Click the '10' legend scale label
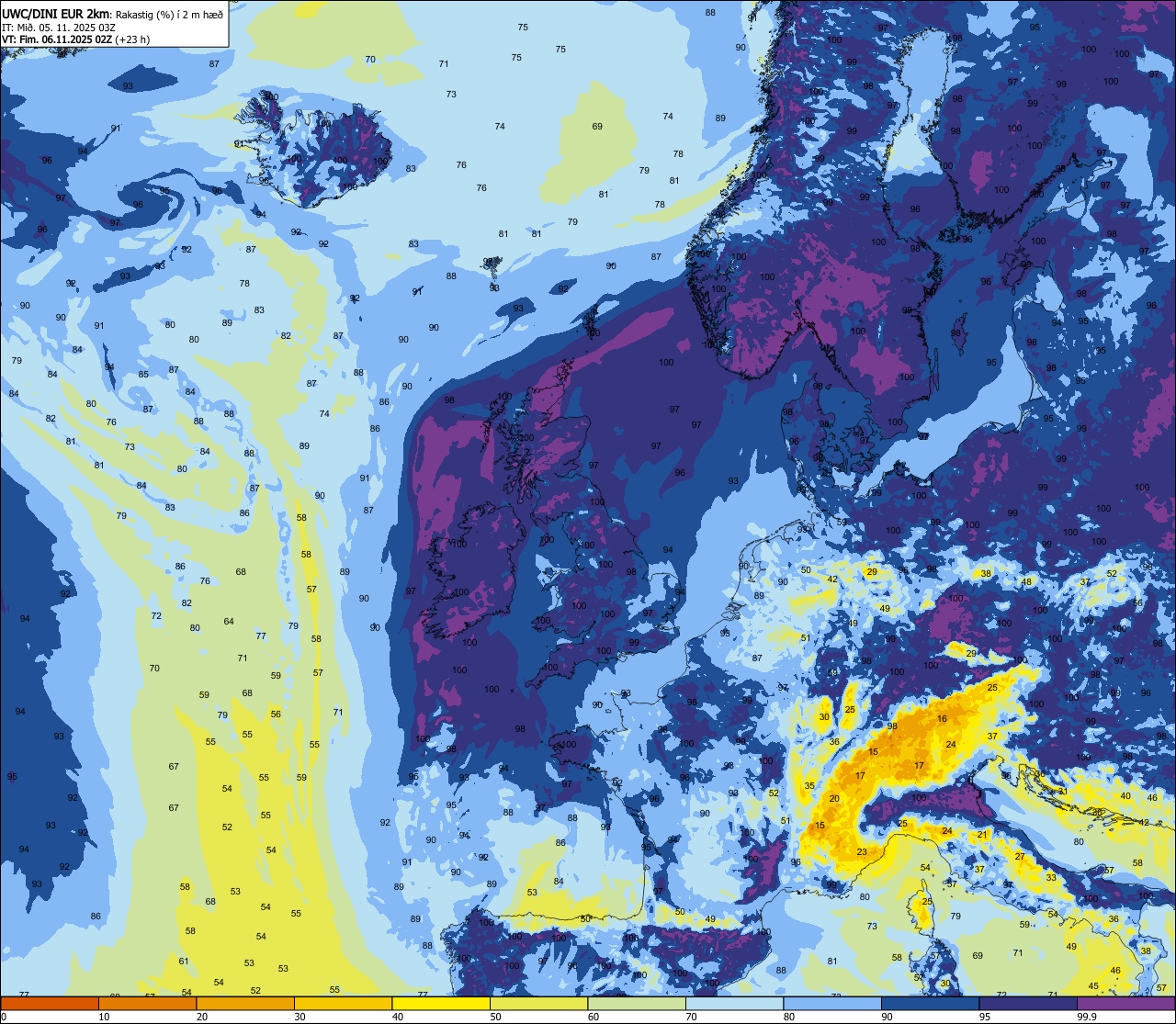The width and height of the screenshot is (1176, 1024). (x=104, y=1017)
